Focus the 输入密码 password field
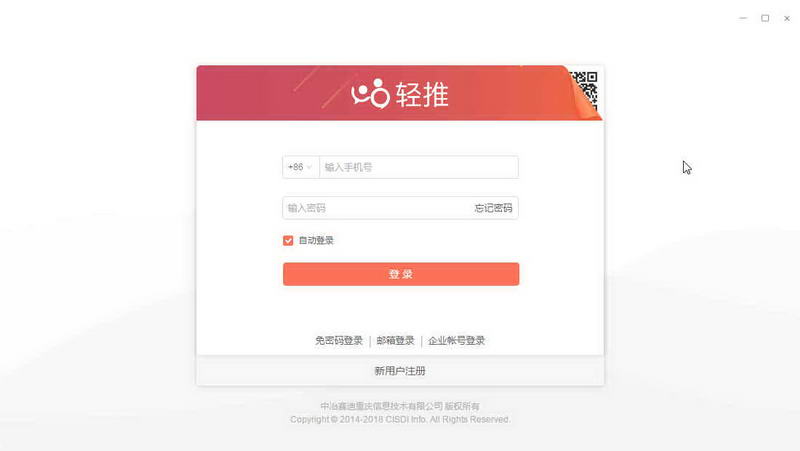 376,208
